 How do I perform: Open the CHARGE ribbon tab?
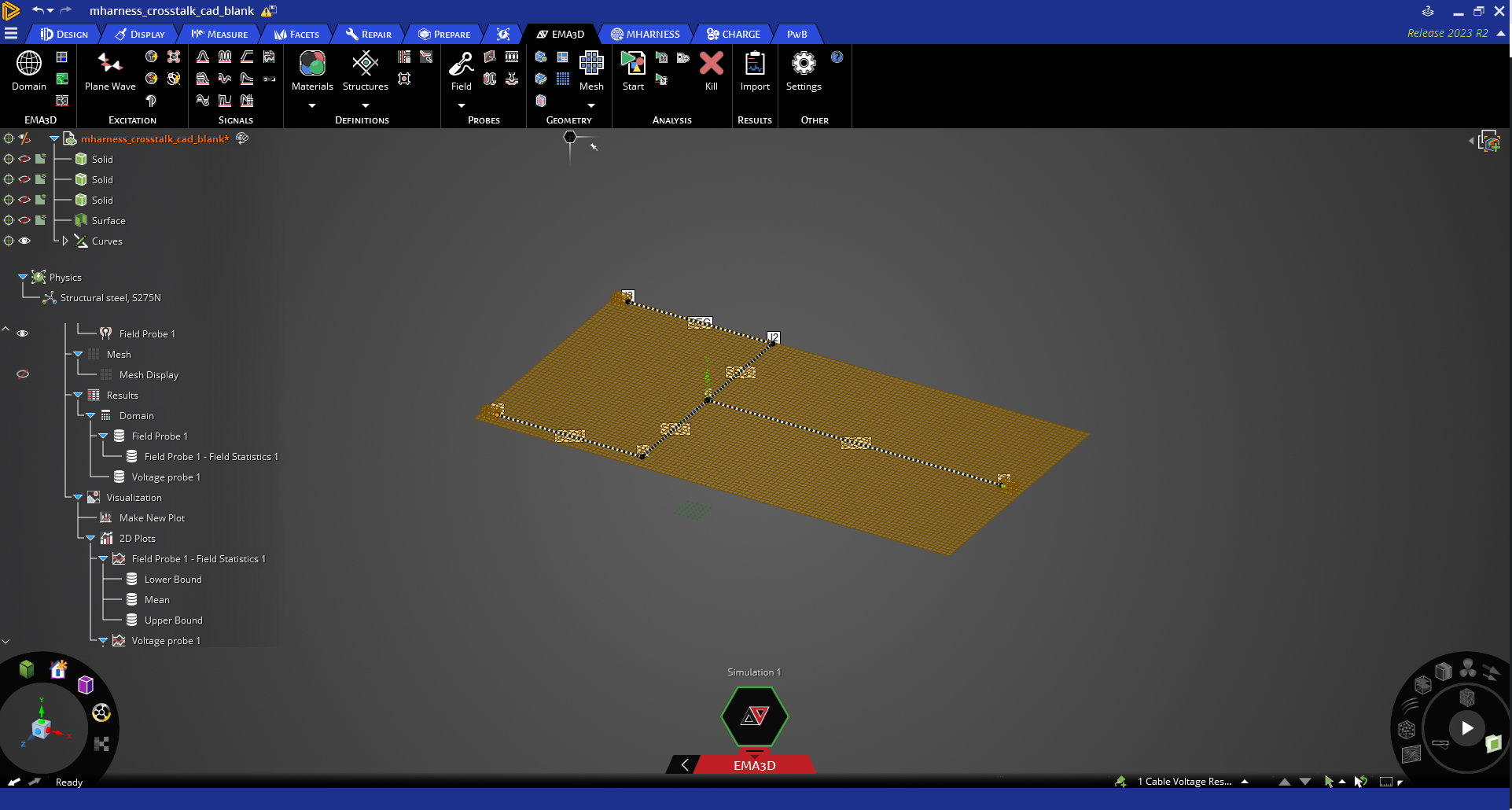733,34
